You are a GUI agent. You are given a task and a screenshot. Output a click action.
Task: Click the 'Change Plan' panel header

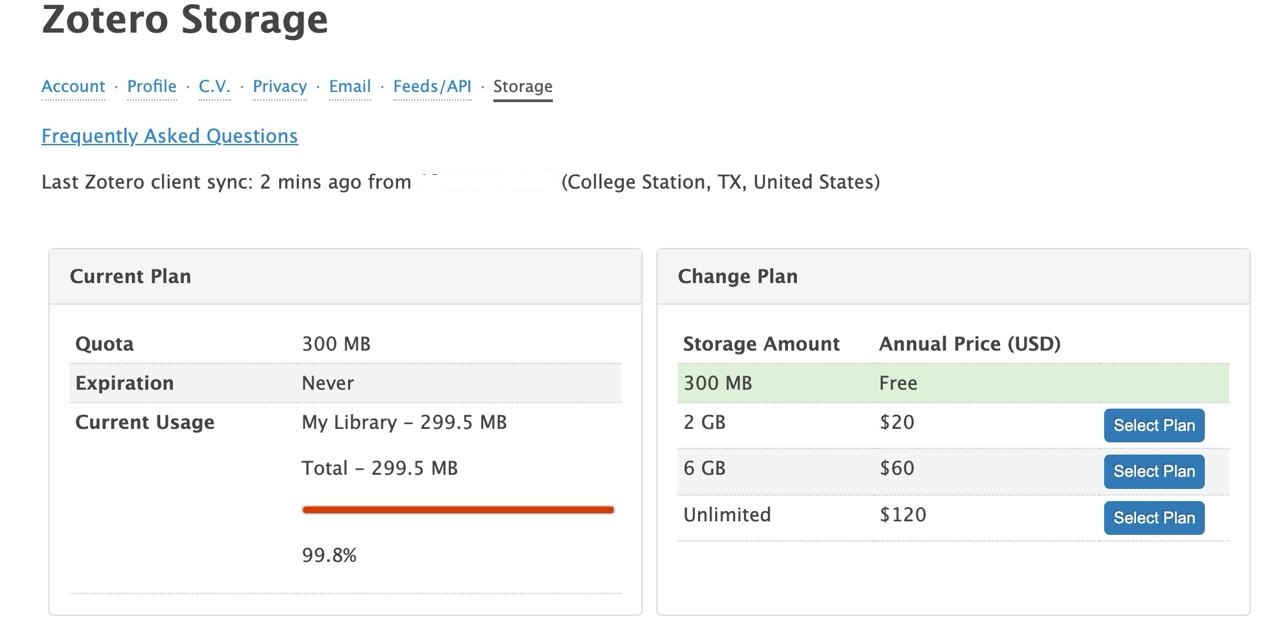[953, 276]
